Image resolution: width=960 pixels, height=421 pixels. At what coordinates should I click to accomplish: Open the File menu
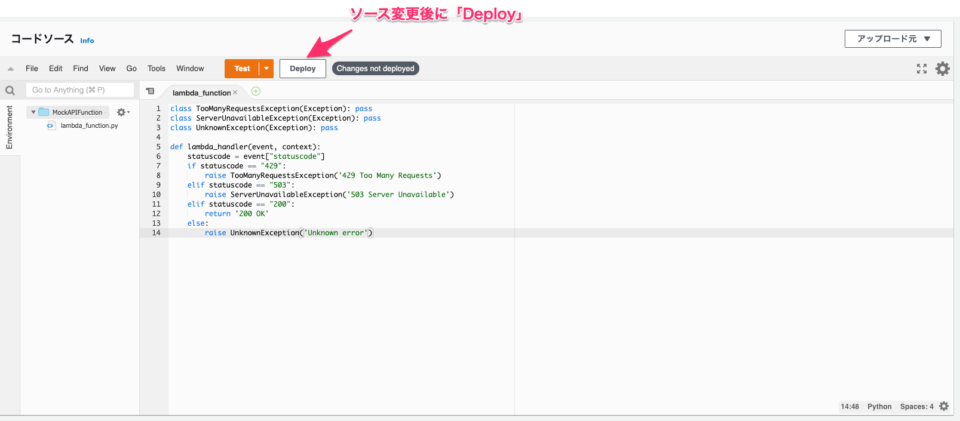tap(32, 69)
